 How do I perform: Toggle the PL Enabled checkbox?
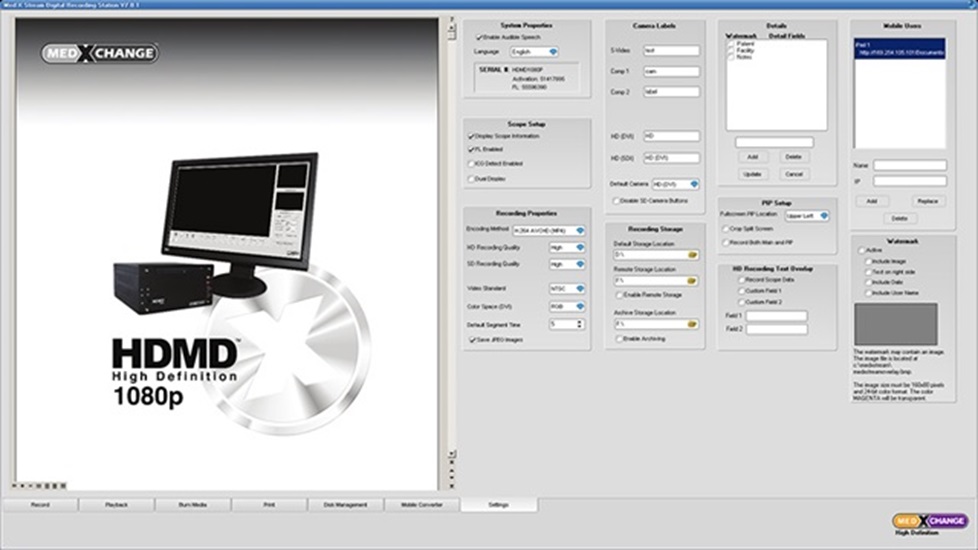click(x=472, y=150)
